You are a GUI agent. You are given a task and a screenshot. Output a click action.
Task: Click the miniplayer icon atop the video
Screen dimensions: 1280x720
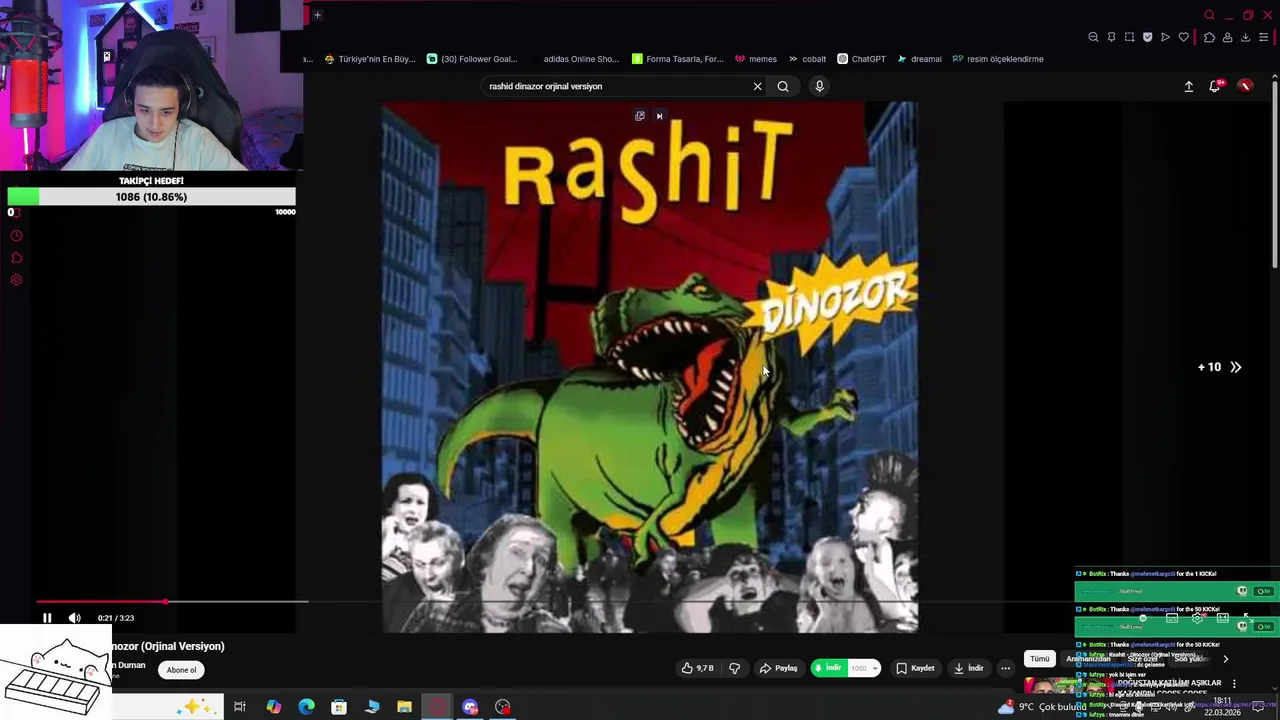(x=640, y=116)
